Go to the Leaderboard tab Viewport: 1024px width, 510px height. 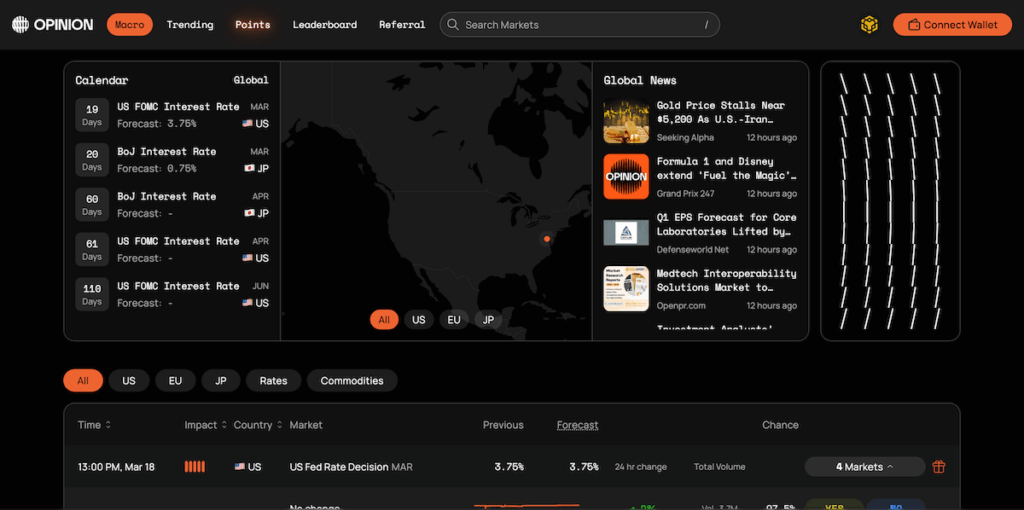[324, 25]
